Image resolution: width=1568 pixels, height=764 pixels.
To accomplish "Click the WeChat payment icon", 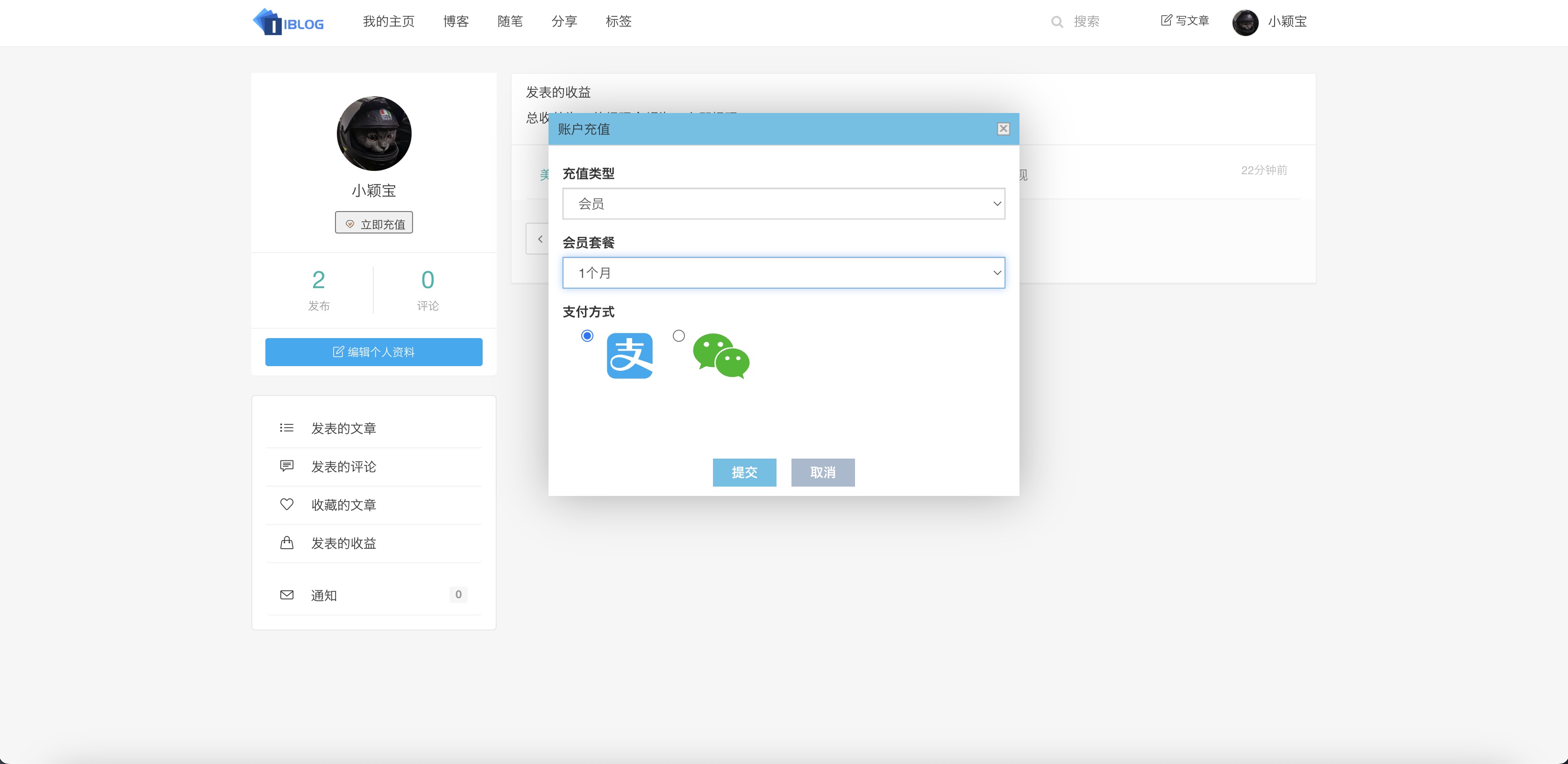I will pos(721,355).
